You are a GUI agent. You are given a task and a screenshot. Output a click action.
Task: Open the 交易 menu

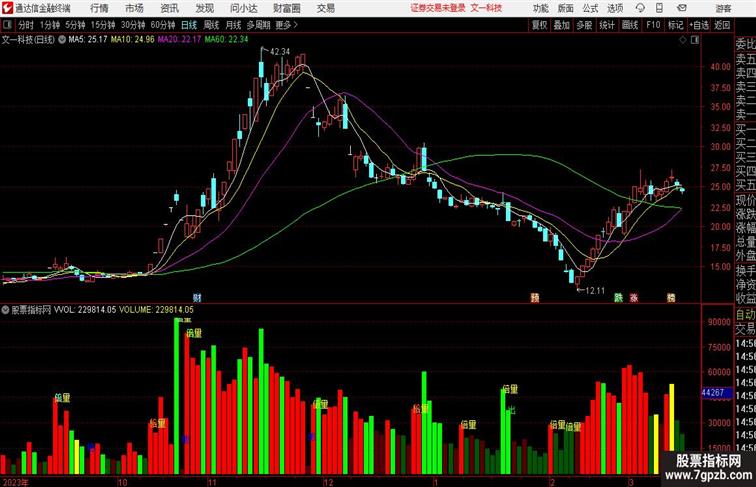click(325, 8)
